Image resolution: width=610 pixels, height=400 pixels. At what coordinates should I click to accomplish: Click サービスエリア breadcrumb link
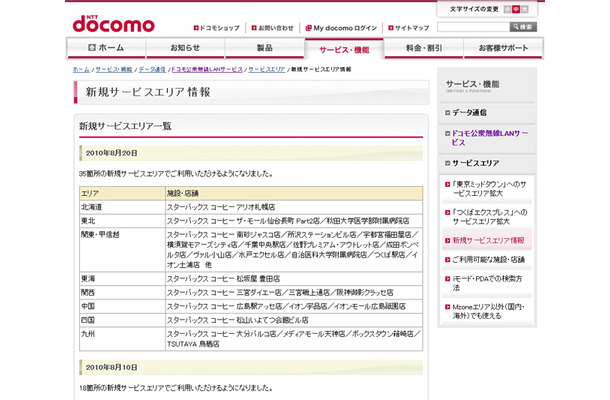pyautogui.click(x=267, y=70)
